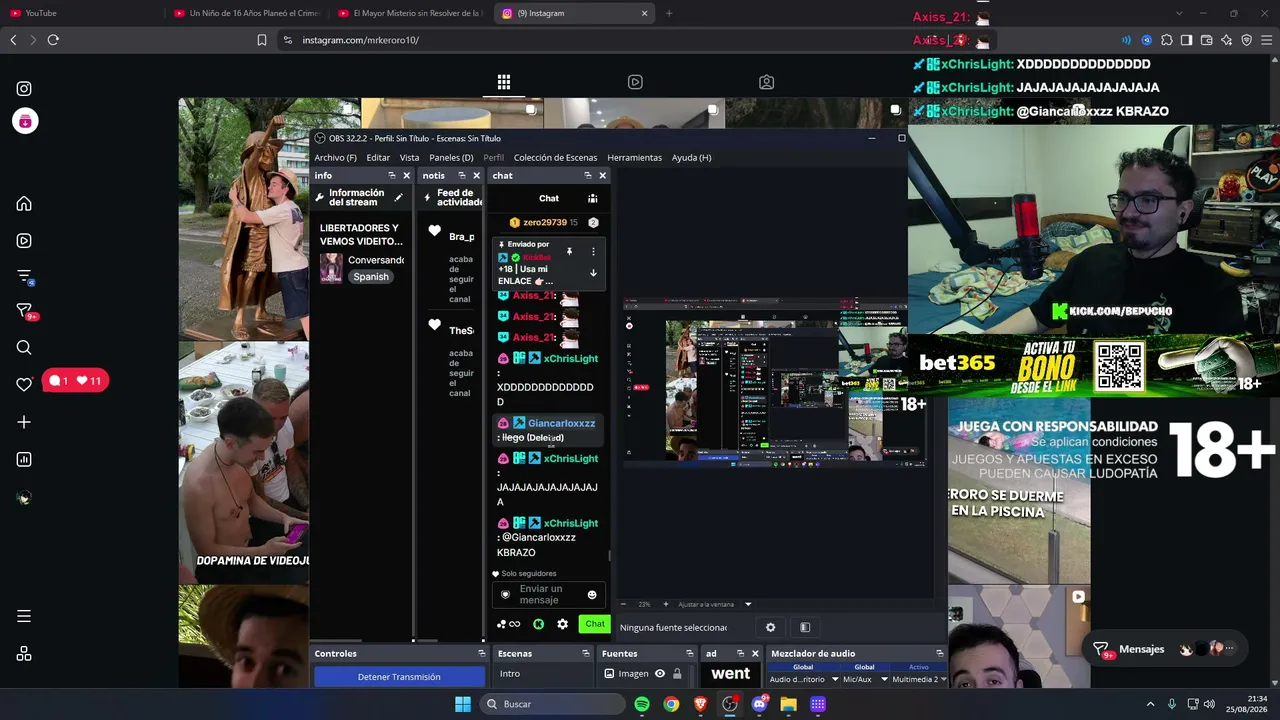Show profile posts grid tab

504,82
